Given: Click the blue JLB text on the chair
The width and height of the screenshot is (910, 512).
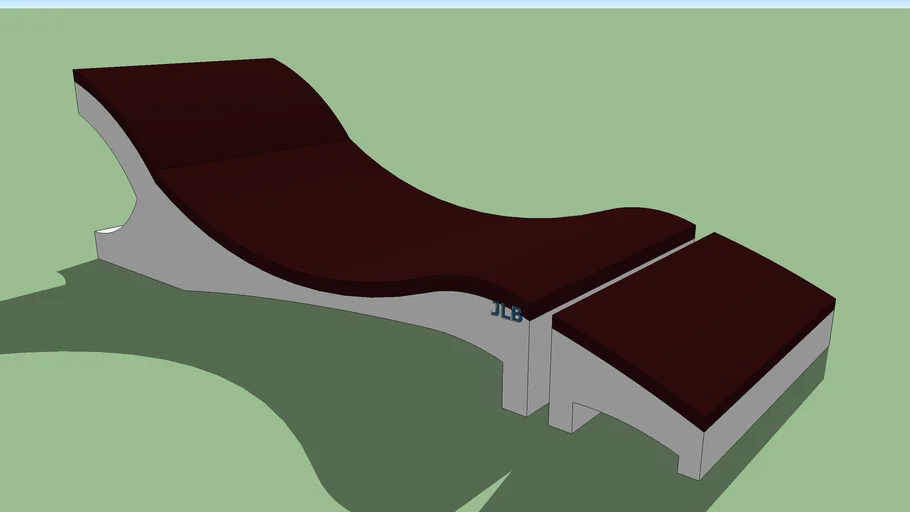Looking at the screenshot, I should pos(506,312).
